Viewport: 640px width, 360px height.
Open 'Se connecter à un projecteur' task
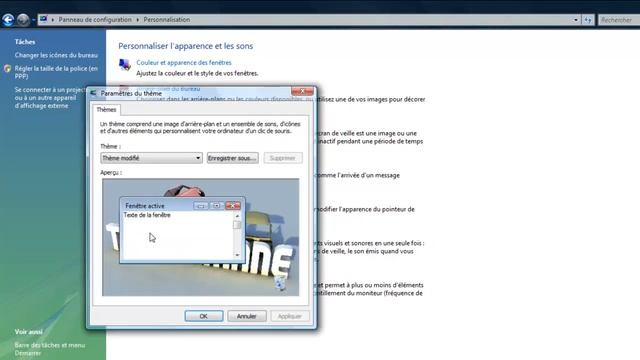point(50,98)
